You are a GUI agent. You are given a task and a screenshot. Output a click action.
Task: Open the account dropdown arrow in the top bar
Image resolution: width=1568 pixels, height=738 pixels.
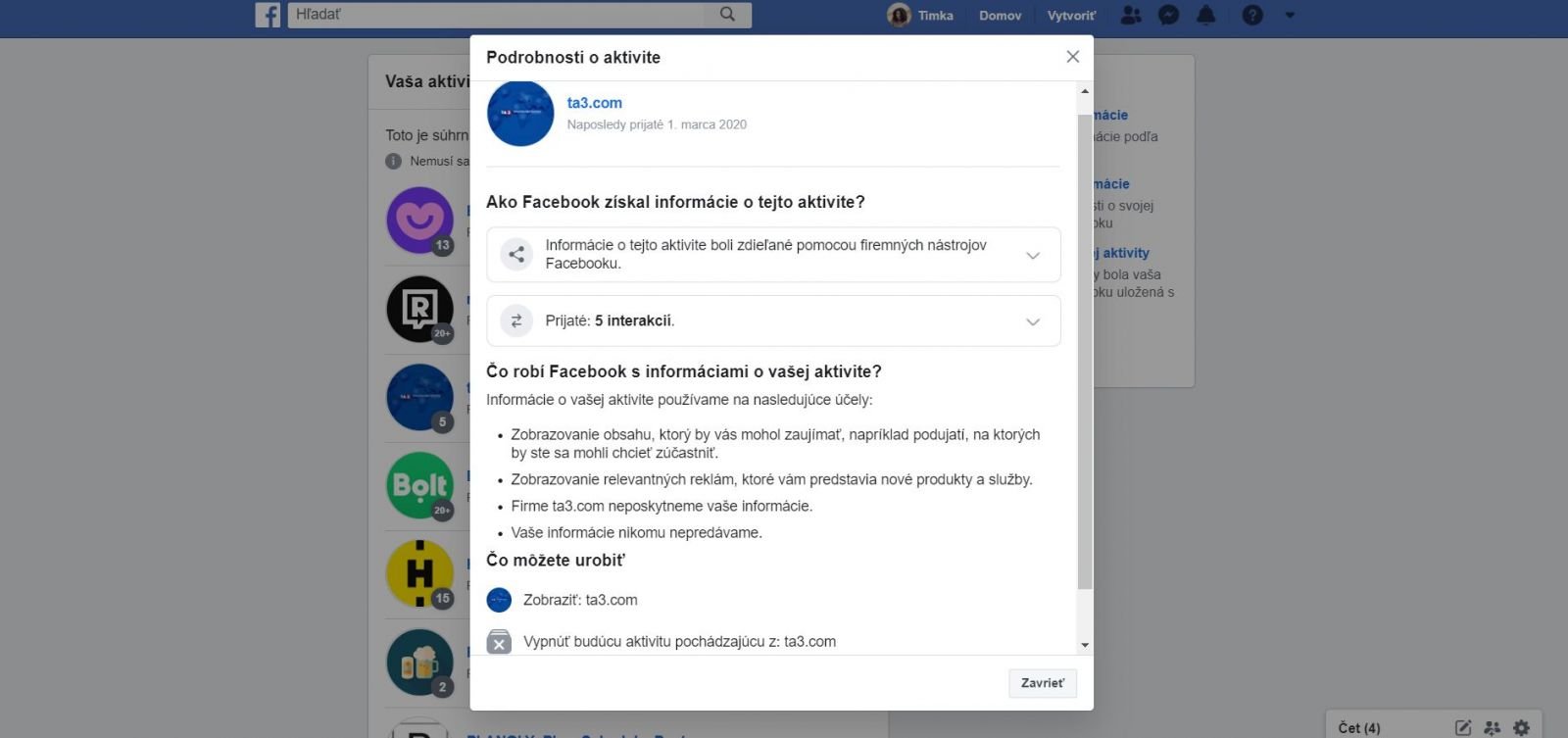point(1290,15)
